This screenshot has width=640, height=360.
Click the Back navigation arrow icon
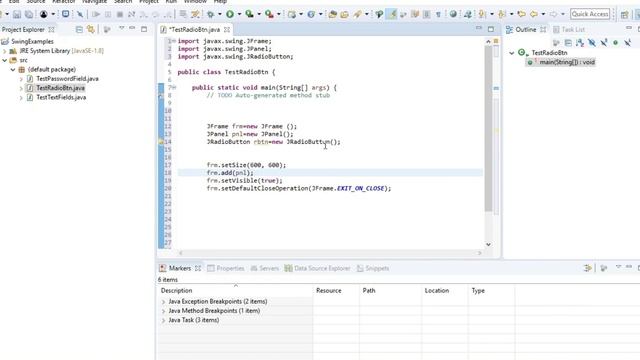(x=534, y=14)
